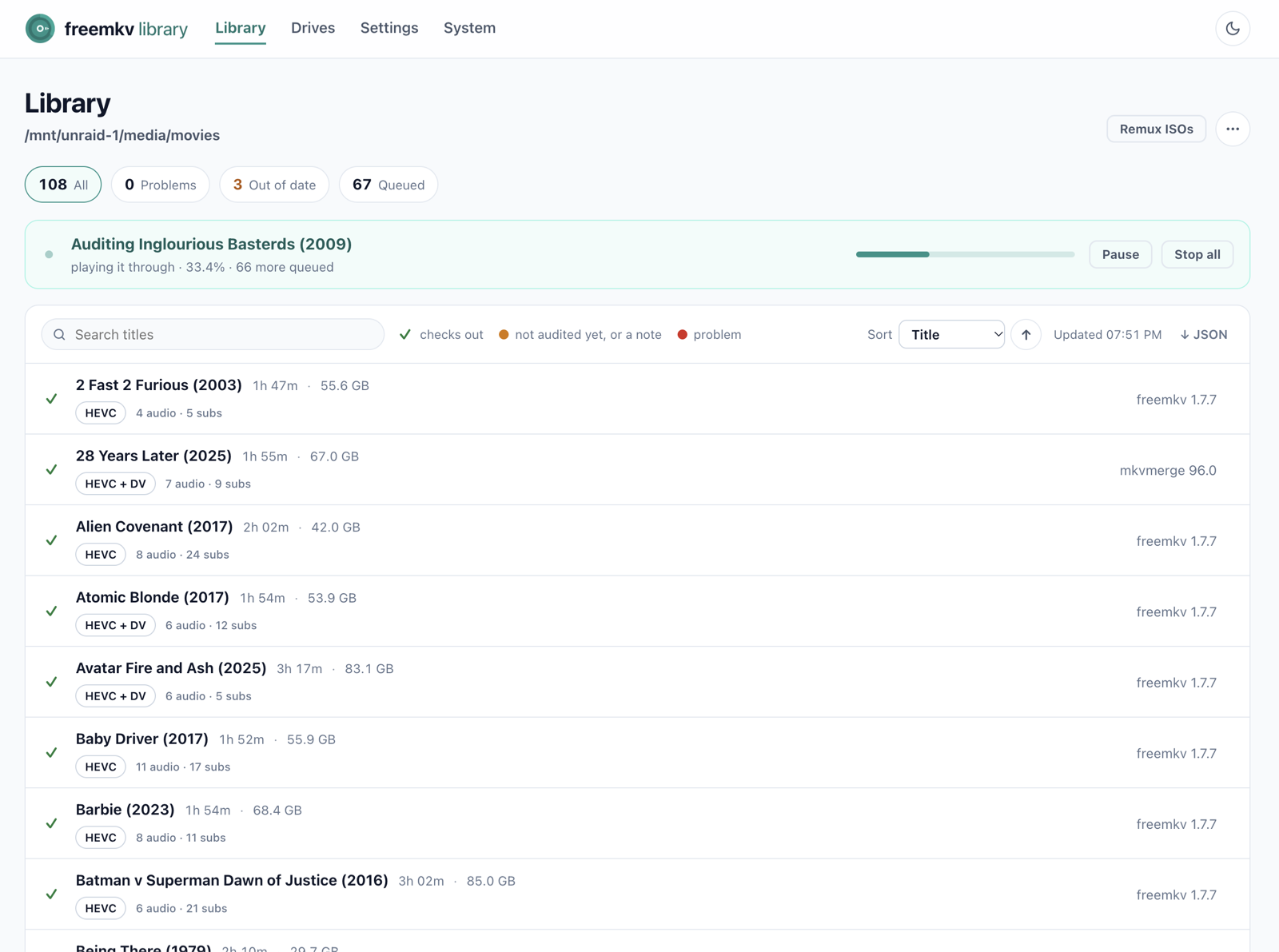The width and height of the screenshot is (1279, 952).
Task: Open the Drives tab
Action: 313,28
